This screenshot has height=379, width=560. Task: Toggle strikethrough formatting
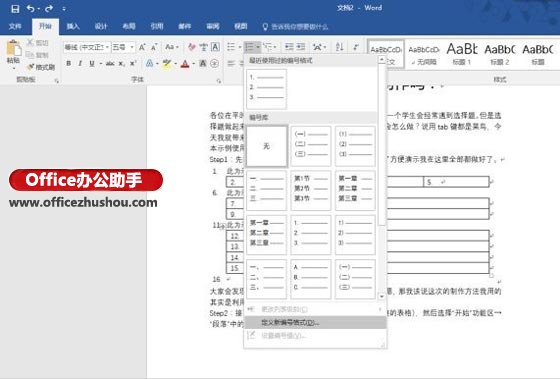(110, 64)
